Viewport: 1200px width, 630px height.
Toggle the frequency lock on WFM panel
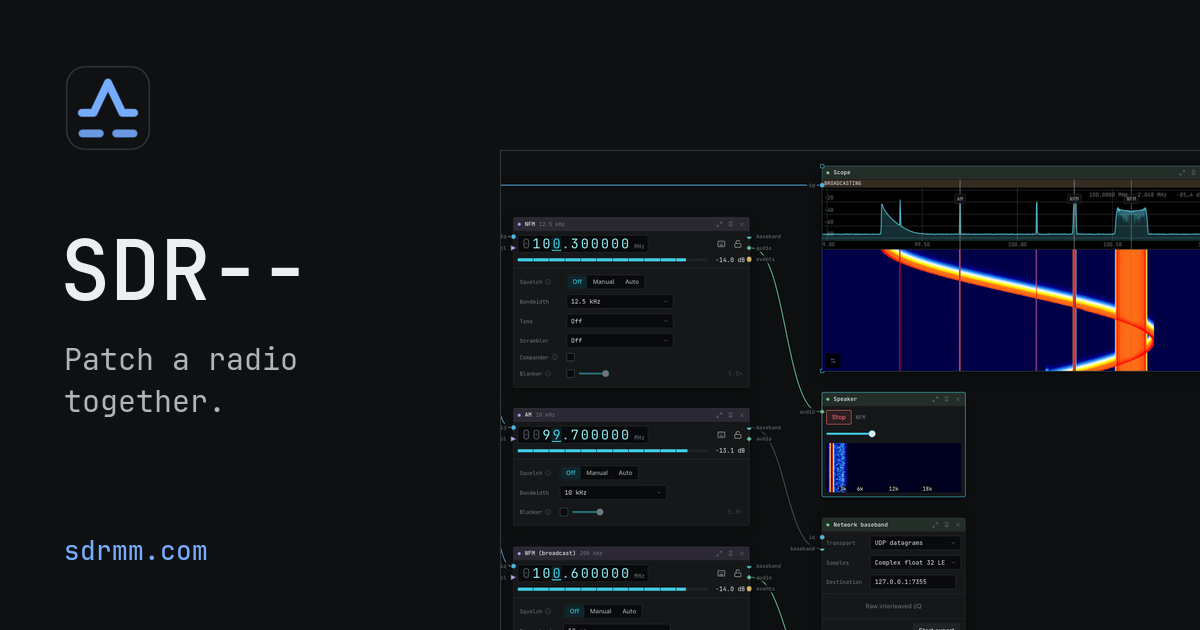737,574
